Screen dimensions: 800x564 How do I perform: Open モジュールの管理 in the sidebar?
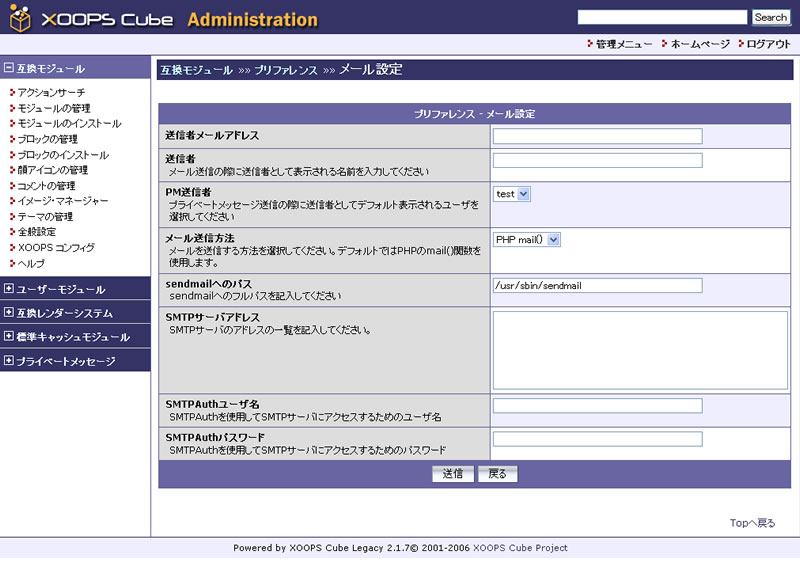coord(54,108)
